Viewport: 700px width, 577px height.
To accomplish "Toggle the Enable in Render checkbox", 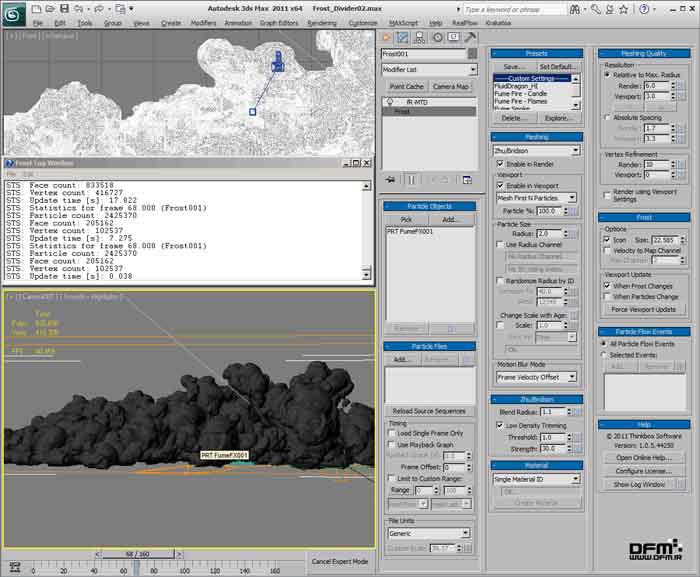I will click(500, 164).
